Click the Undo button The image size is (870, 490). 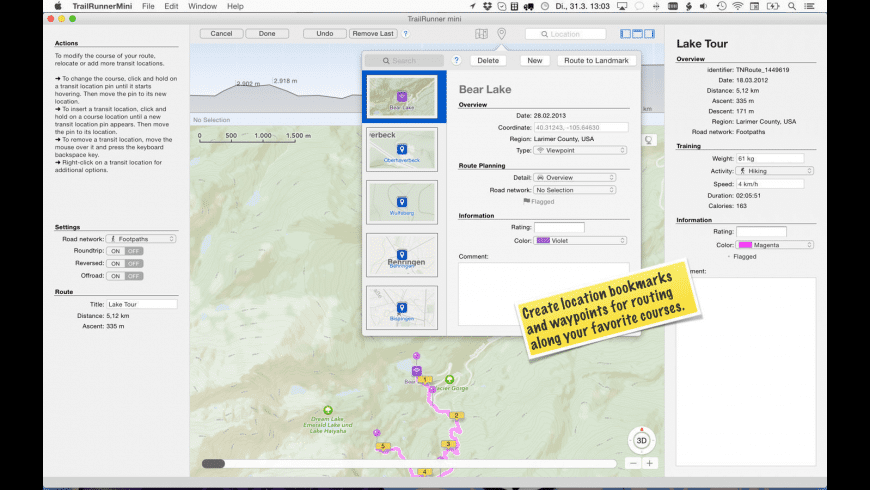(325, 34)
